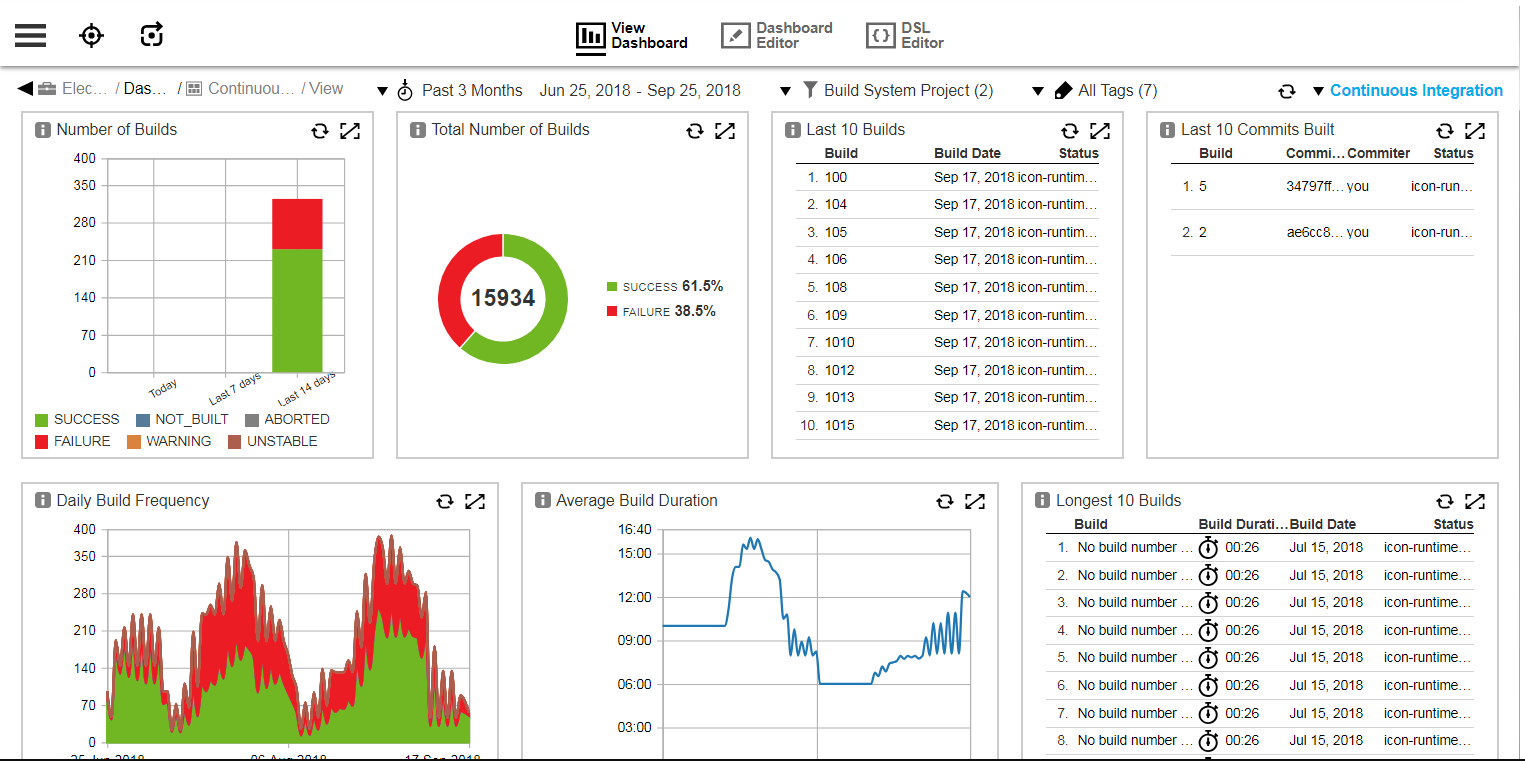The width and height of the screenshot is (1525, 761).
Task: Open the Build System Project filter dropdown
Action: tap(896, 91)
